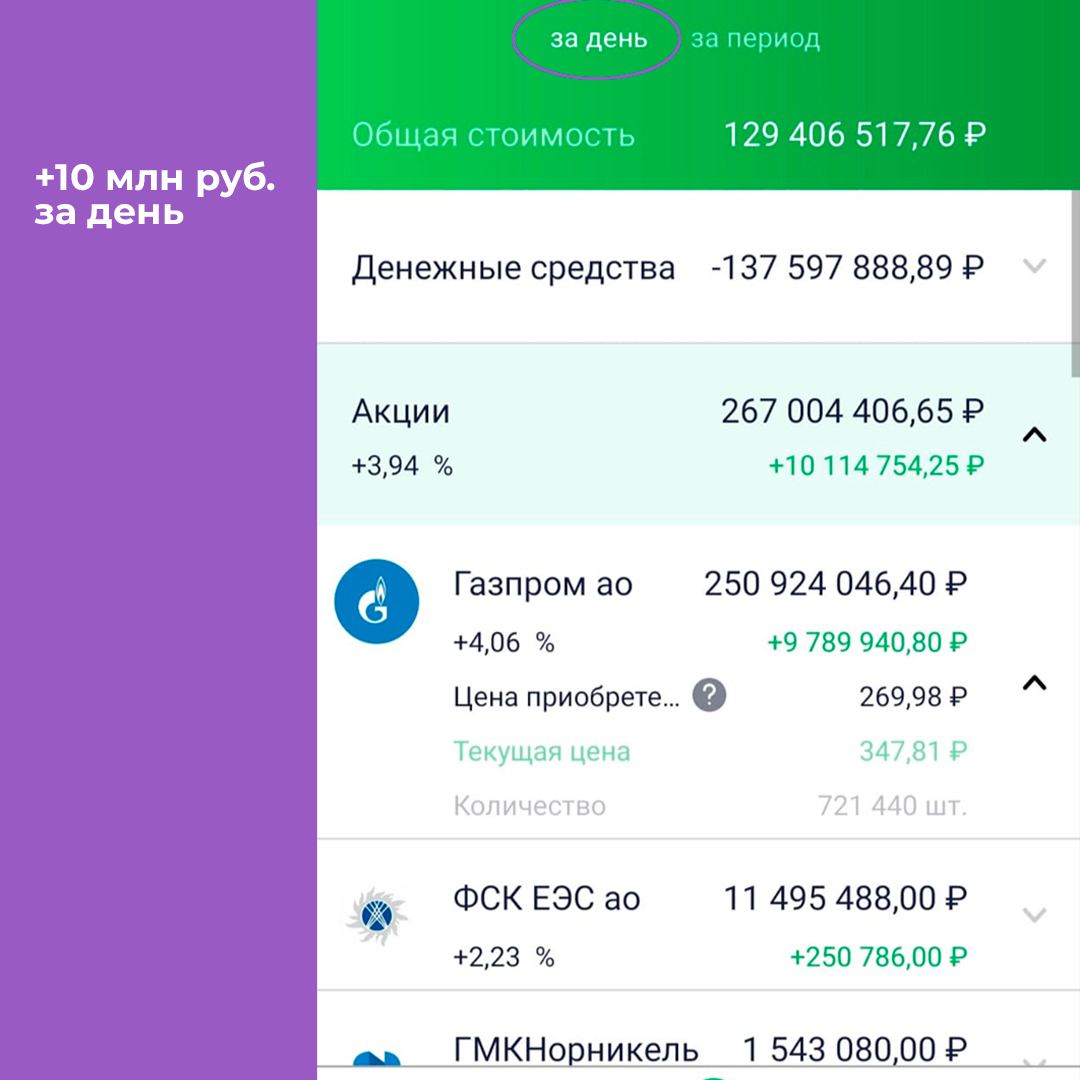
Task: Tap the Акции section label
Action: 401,412
